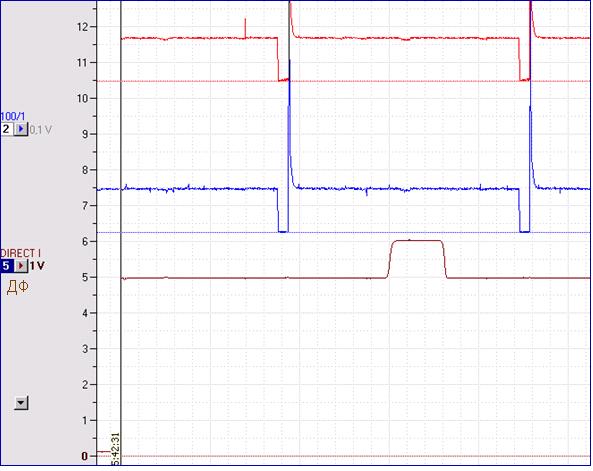Screen dimensions: 593x471
Task: Open the gray dropdown arrow at bottom left
Action: pos(21,403)
